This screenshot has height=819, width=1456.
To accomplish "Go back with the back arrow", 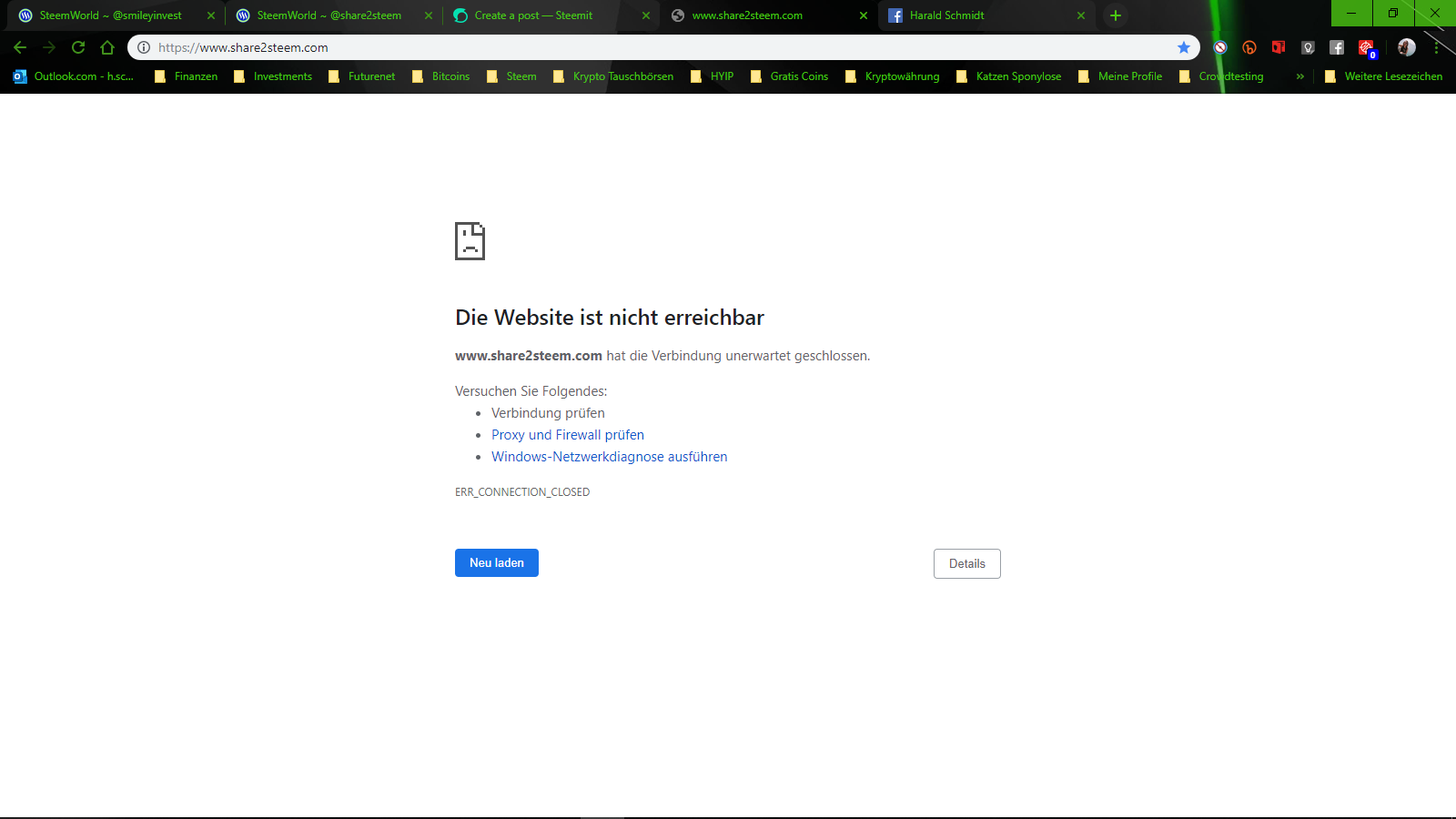I will click(20, 47).
